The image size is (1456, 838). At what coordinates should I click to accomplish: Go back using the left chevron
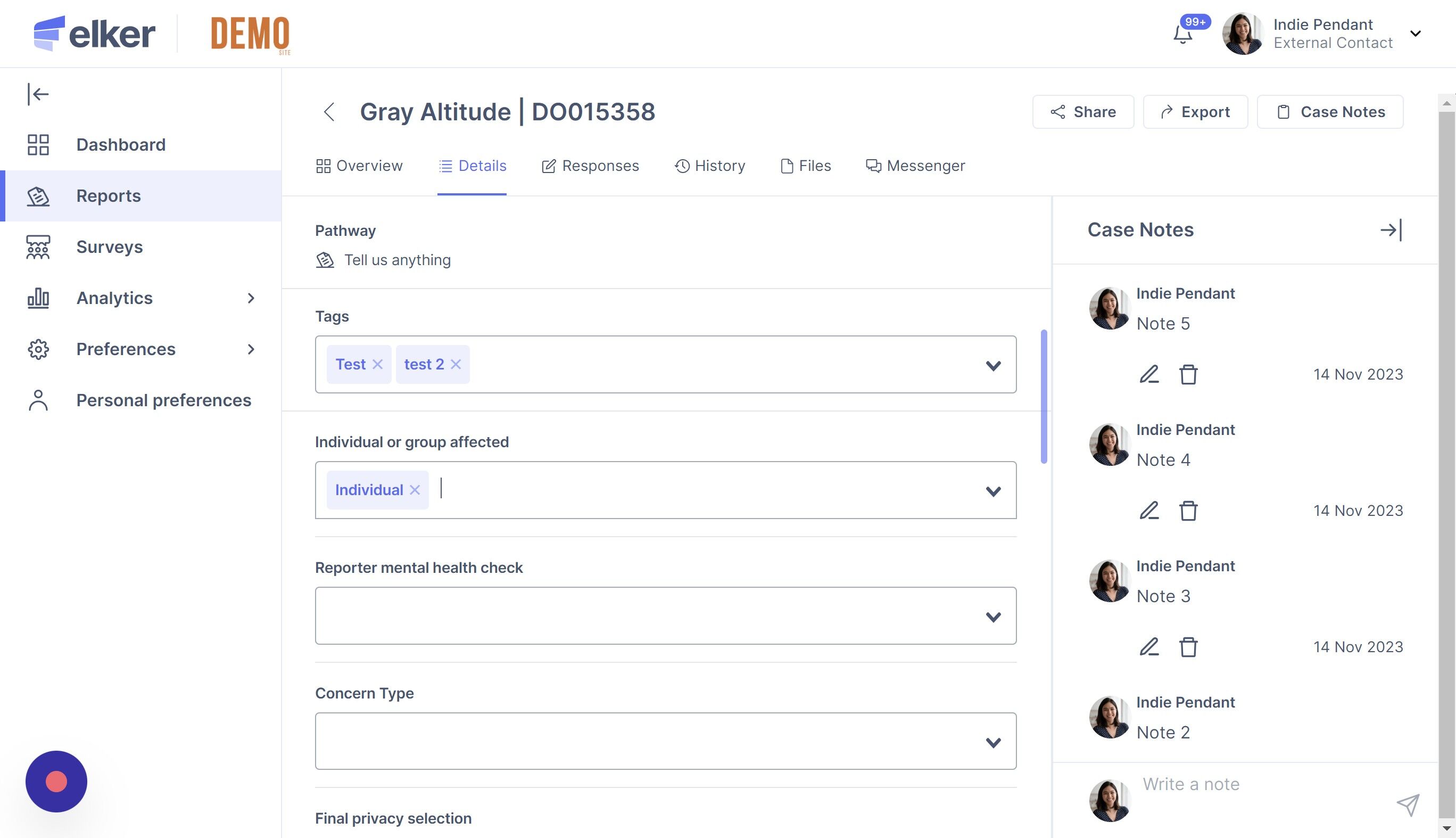[329, 112]
